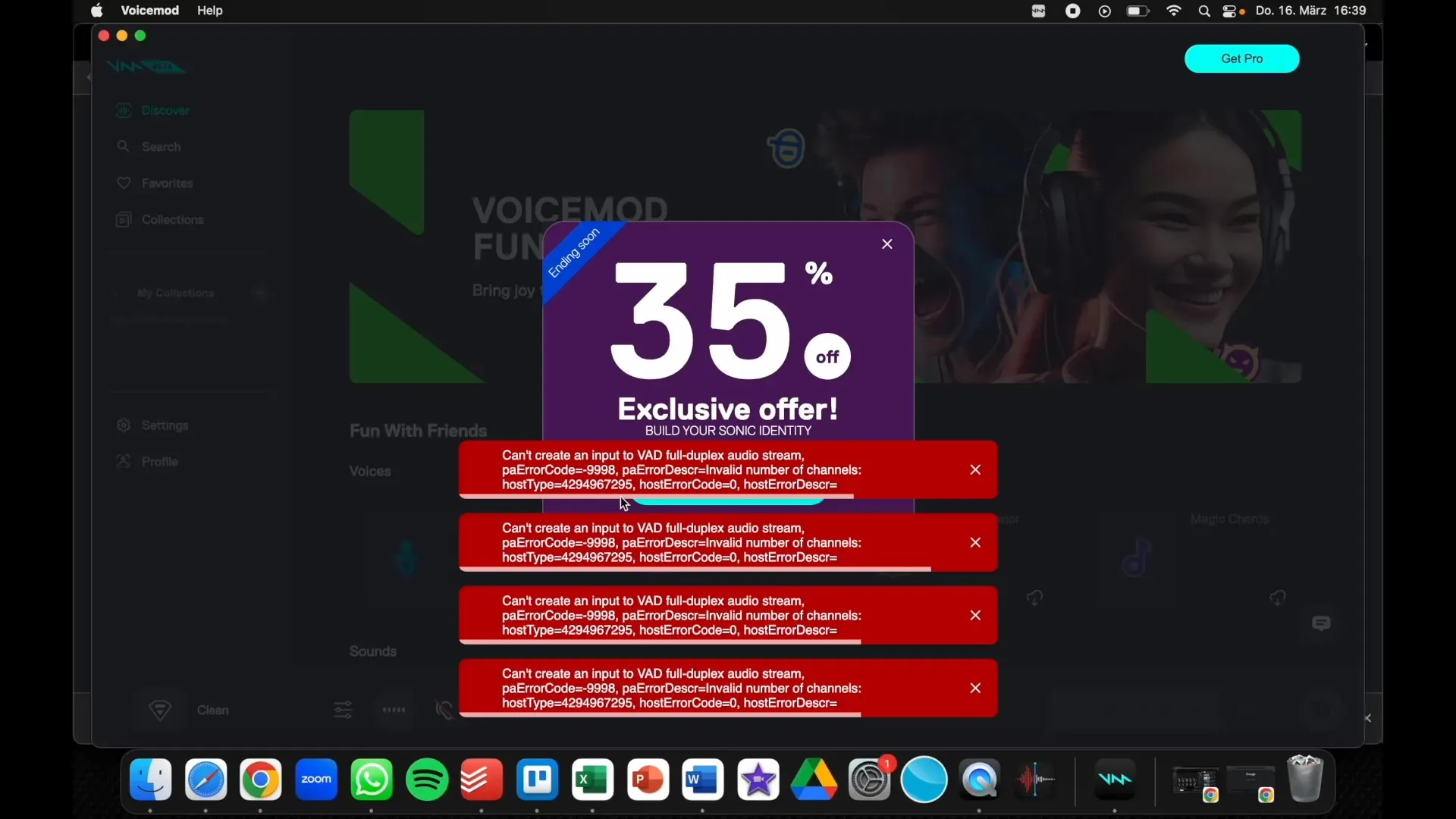Close the exclusive offer popup
Screen dimensions: 1456x819
887,244
